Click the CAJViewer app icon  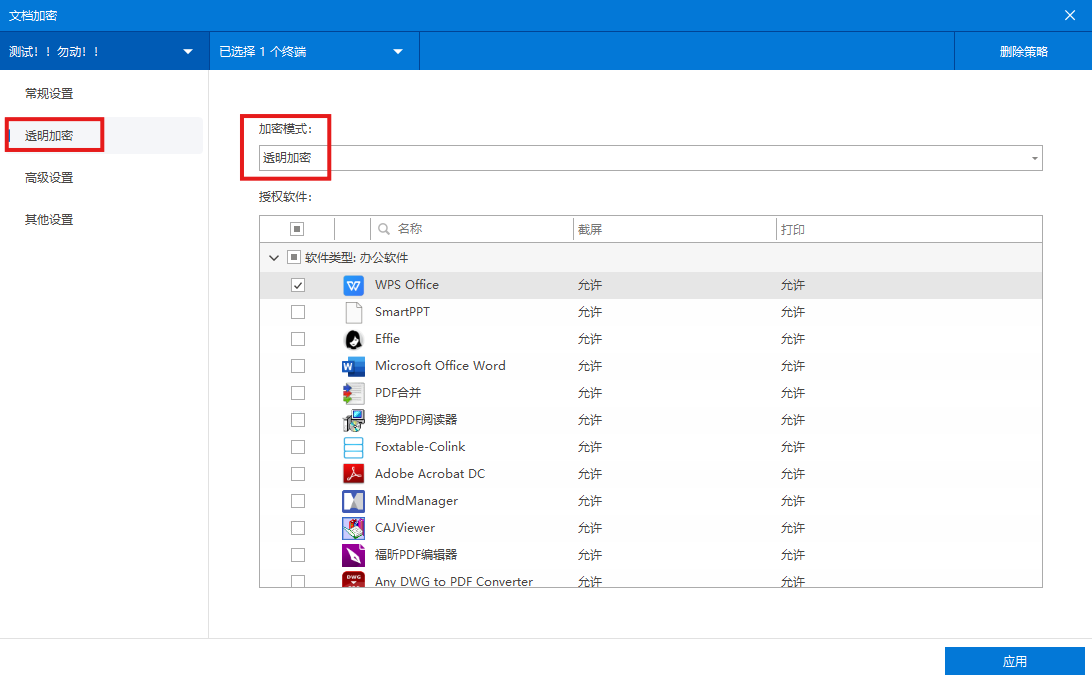pyautogui.click(x=353, y=528)
